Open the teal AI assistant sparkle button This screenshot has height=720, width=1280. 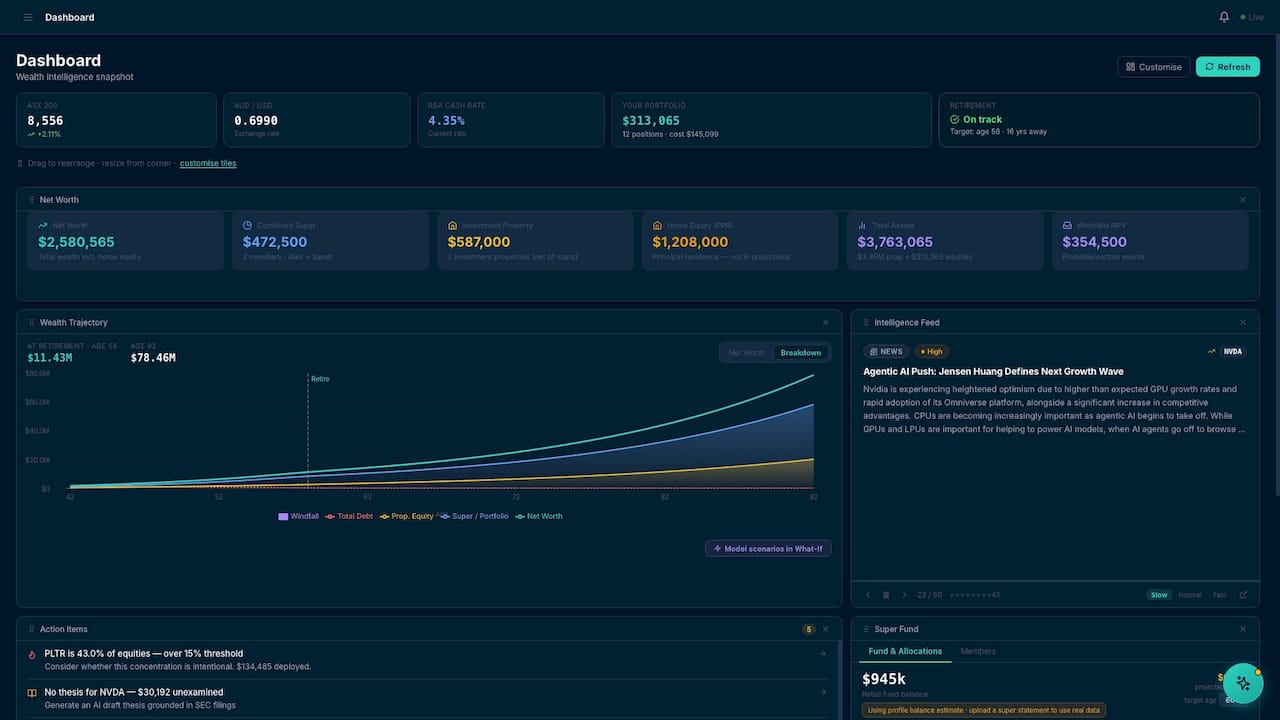click(x=1243, y=683)
